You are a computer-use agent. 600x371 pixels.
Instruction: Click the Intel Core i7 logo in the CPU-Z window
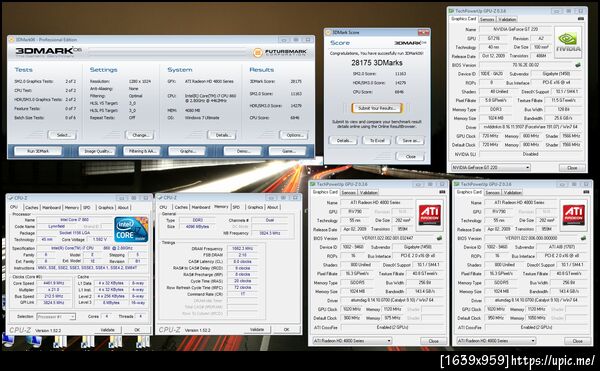click(131, 229)
